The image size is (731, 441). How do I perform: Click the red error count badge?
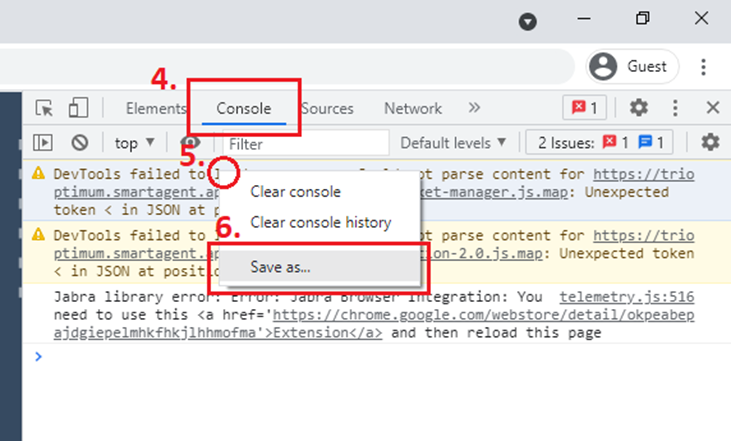pos(584,108)
